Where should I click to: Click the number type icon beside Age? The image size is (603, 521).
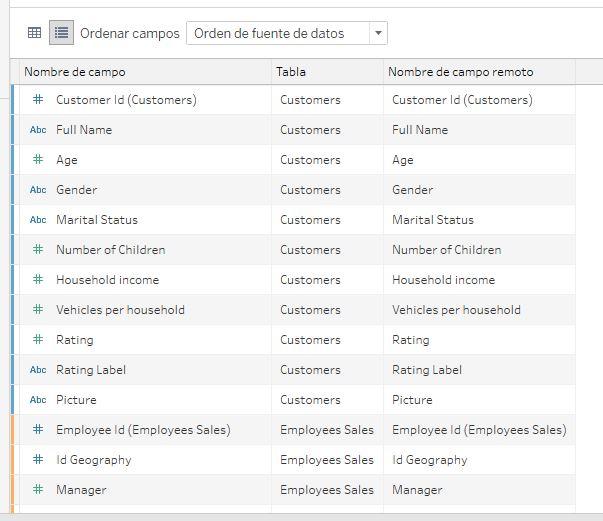tap(38, 160)
